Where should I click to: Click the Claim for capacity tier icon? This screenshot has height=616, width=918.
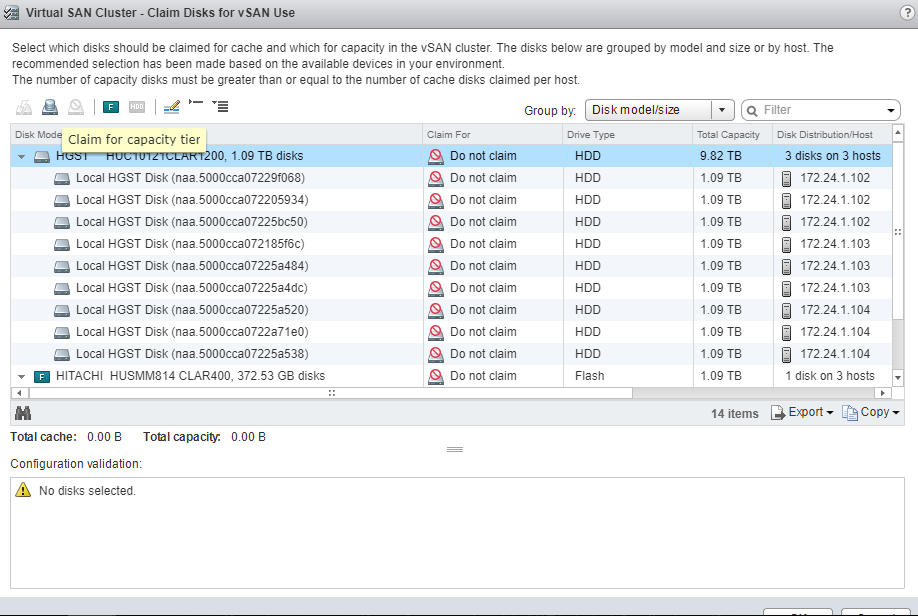coord(50,107)
